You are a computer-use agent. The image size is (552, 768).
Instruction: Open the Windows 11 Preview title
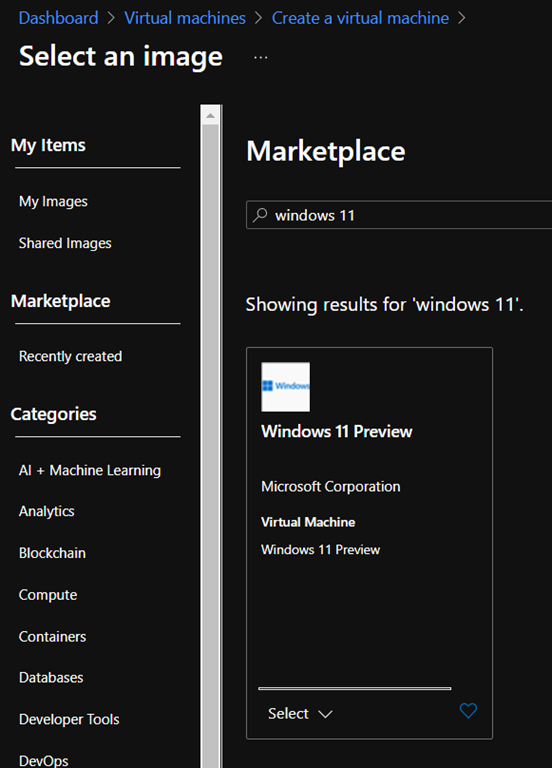(x=336, y=432)
